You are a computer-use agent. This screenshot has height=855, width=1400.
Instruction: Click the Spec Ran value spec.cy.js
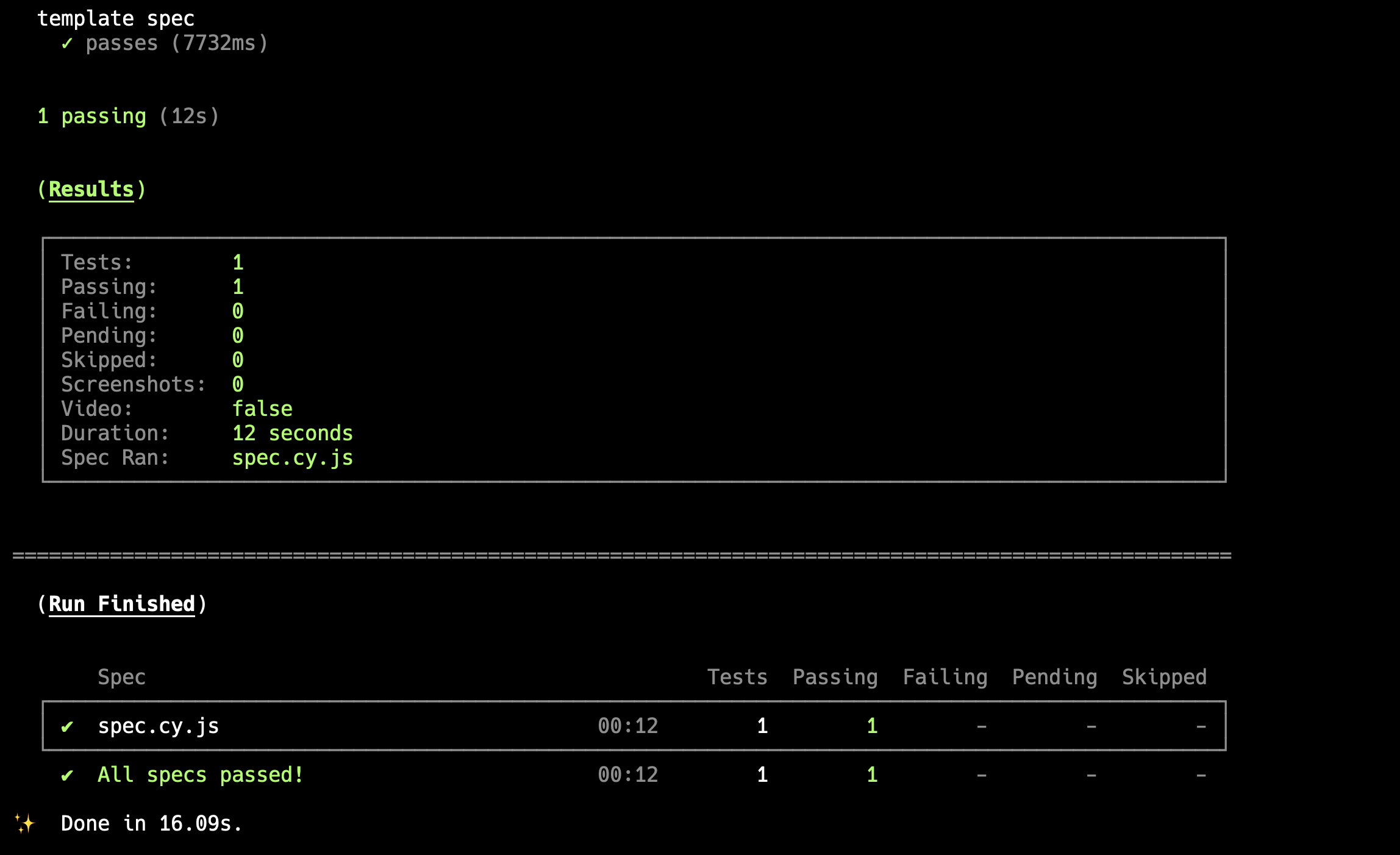click(293, 458)
